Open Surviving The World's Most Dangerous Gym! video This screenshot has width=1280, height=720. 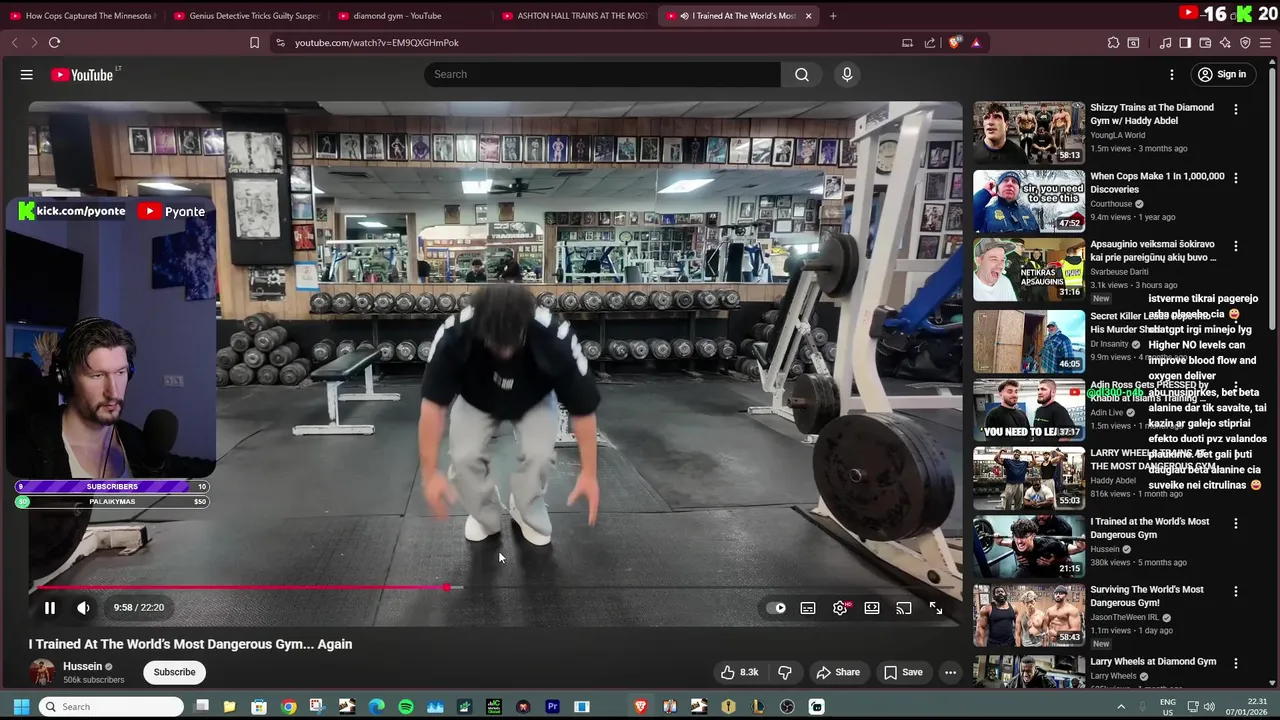click(x=1029, y=615)
